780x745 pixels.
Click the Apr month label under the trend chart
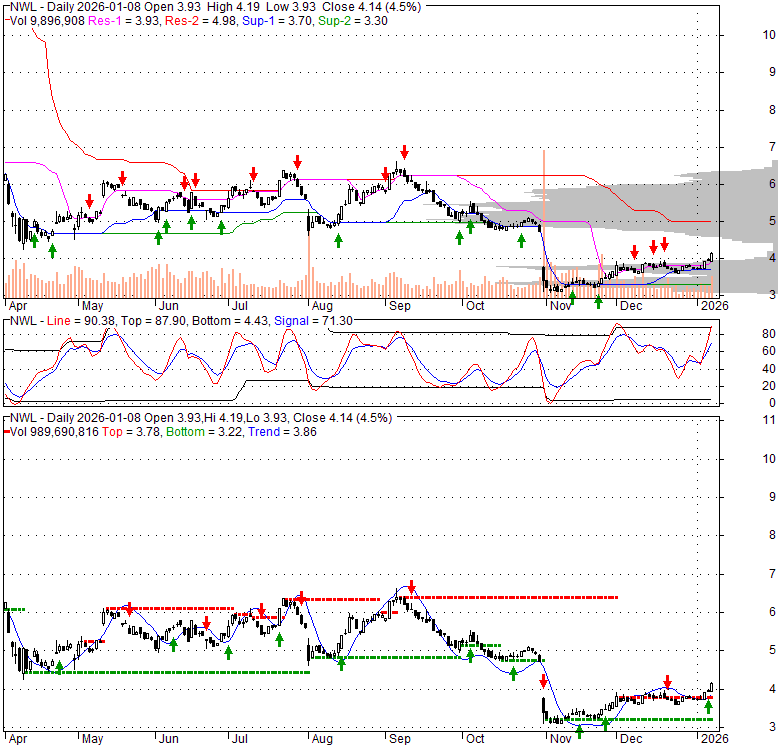[x=18, y=739]
